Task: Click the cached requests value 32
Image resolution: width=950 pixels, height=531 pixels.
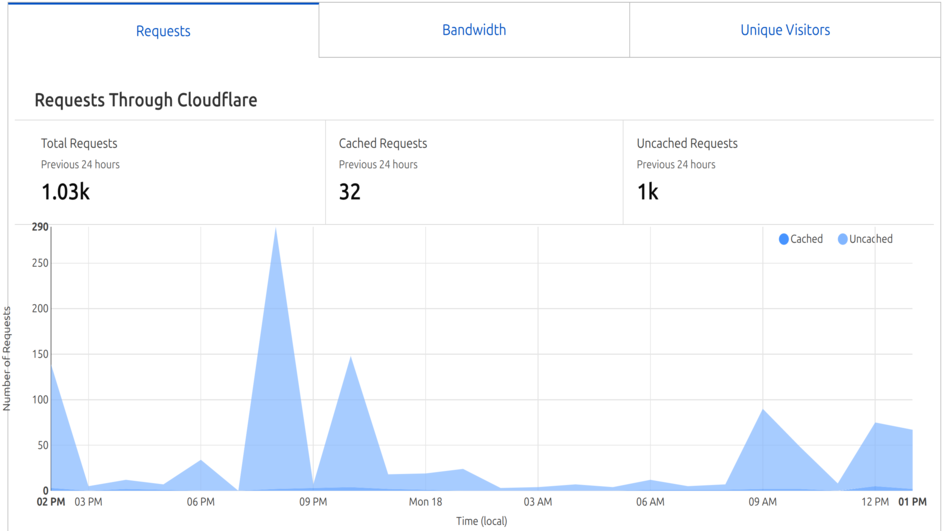Action: tap(349, 192)
